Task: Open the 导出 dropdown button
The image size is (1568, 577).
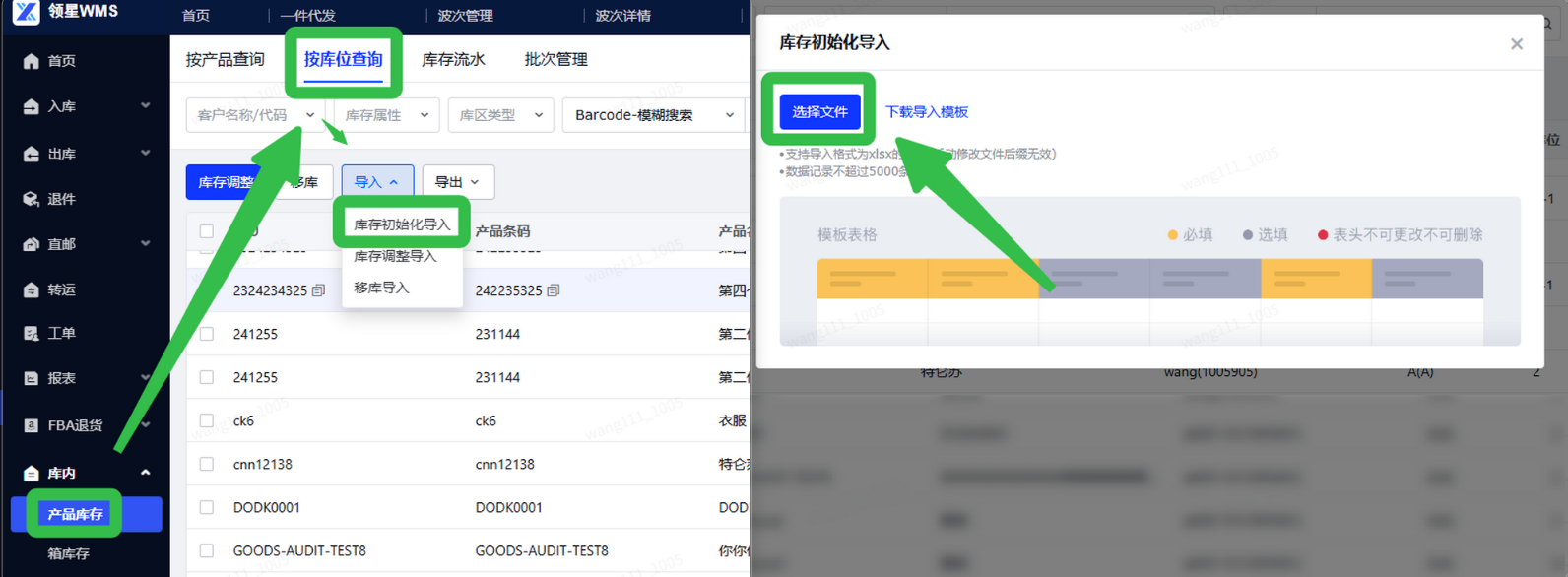Action: coord(458,182)
